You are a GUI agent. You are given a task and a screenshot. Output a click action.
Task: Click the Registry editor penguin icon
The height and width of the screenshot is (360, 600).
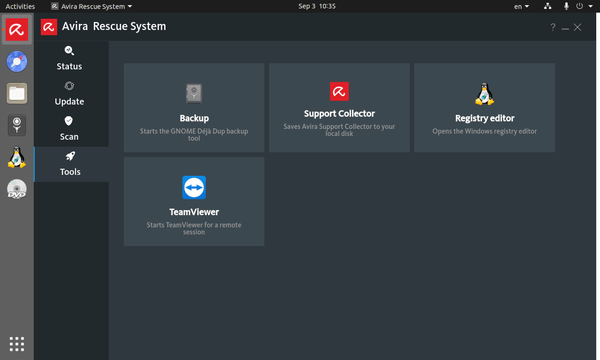pyautogui.click(x=484, y=94)
